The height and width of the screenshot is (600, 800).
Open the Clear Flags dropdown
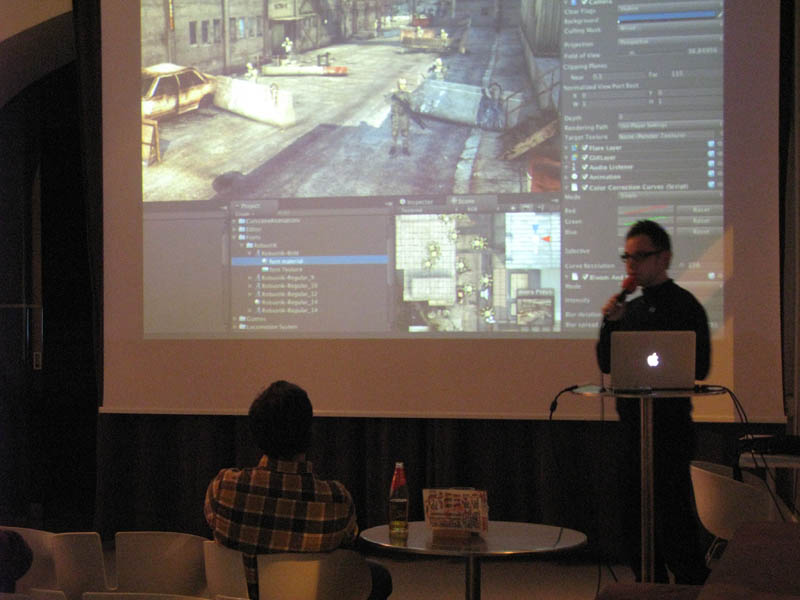pos(669,8)
